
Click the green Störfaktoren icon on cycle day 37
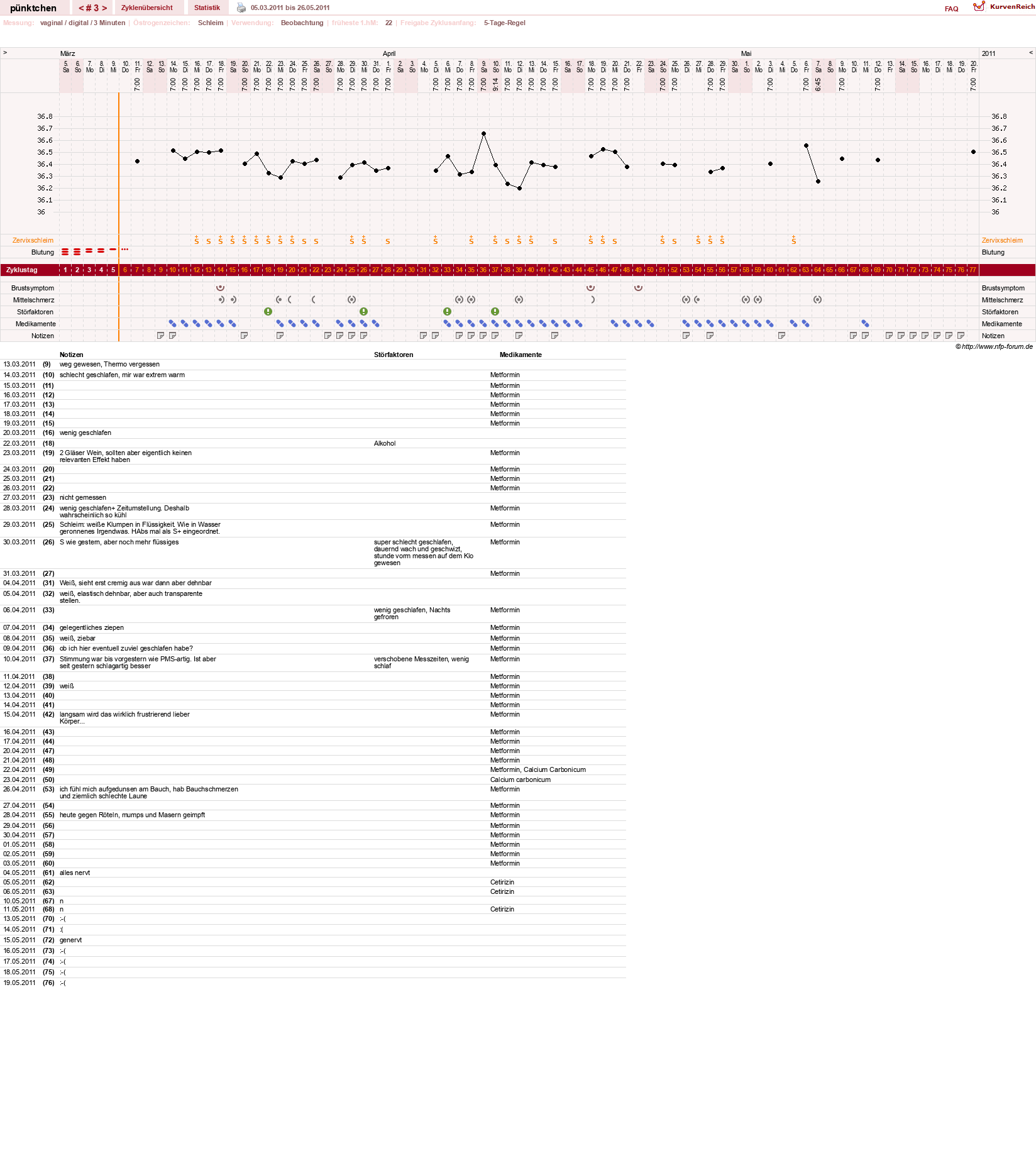pos(495,312)
